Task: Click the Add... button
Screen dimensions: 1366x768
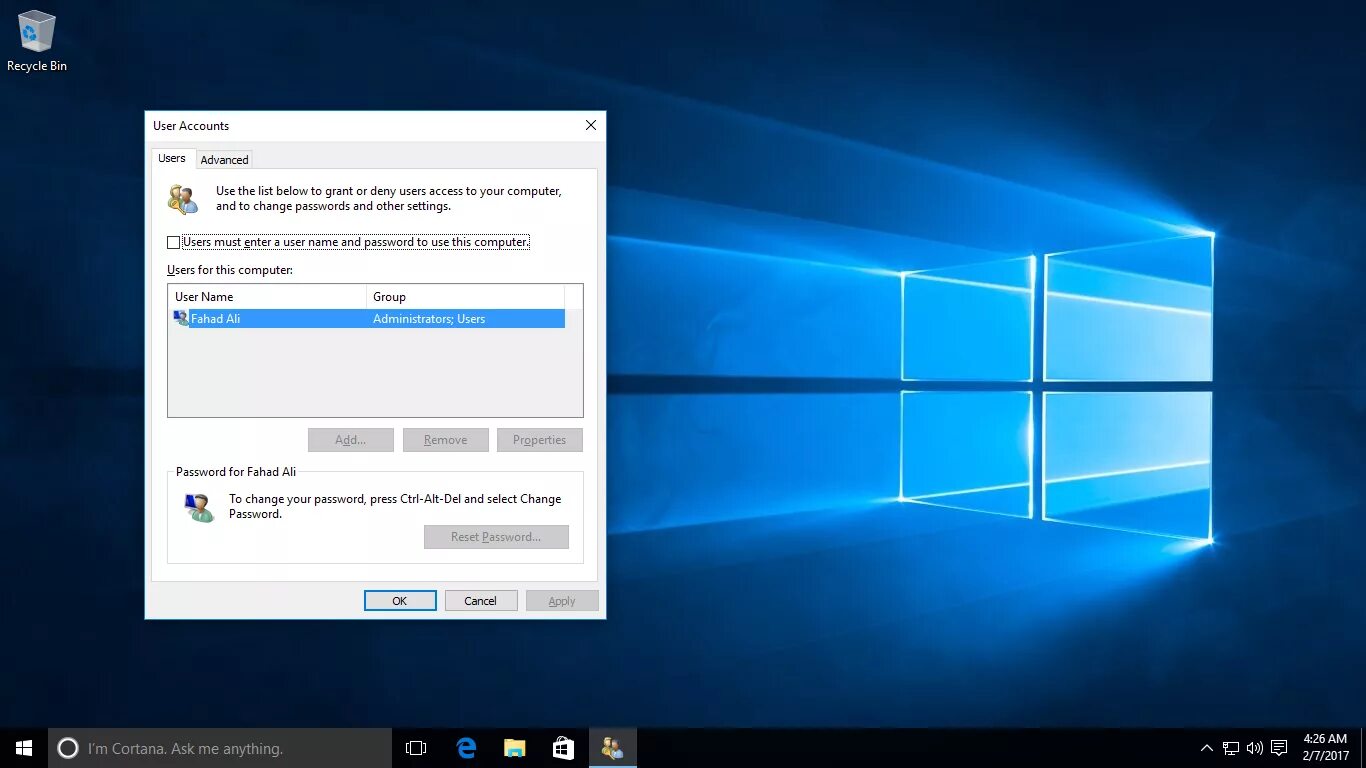Action: [351, 440]
